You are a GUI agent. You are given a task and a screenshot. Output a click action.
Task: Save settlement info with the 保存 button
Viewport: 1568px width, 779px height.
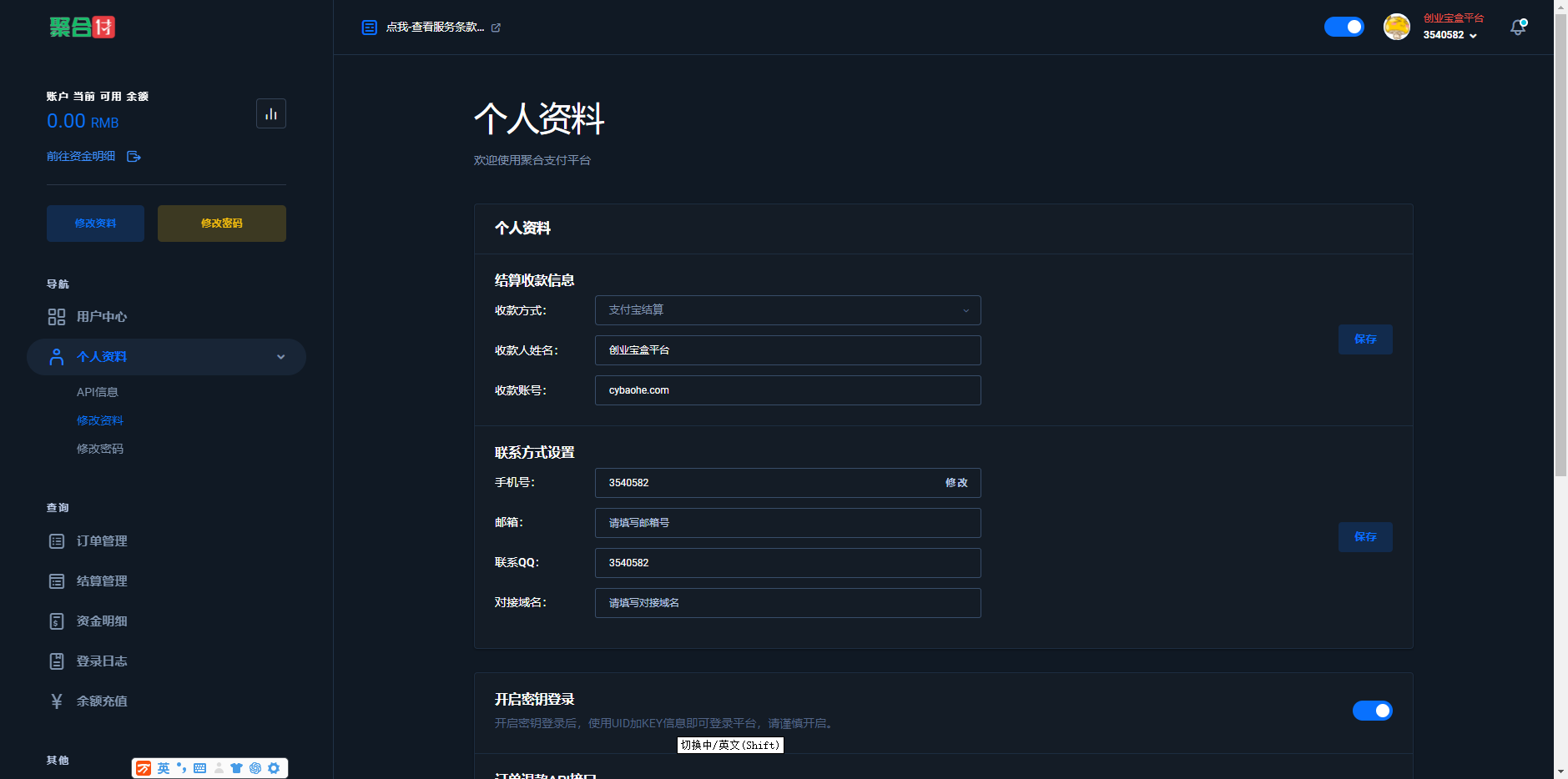tap(1365, 339)
